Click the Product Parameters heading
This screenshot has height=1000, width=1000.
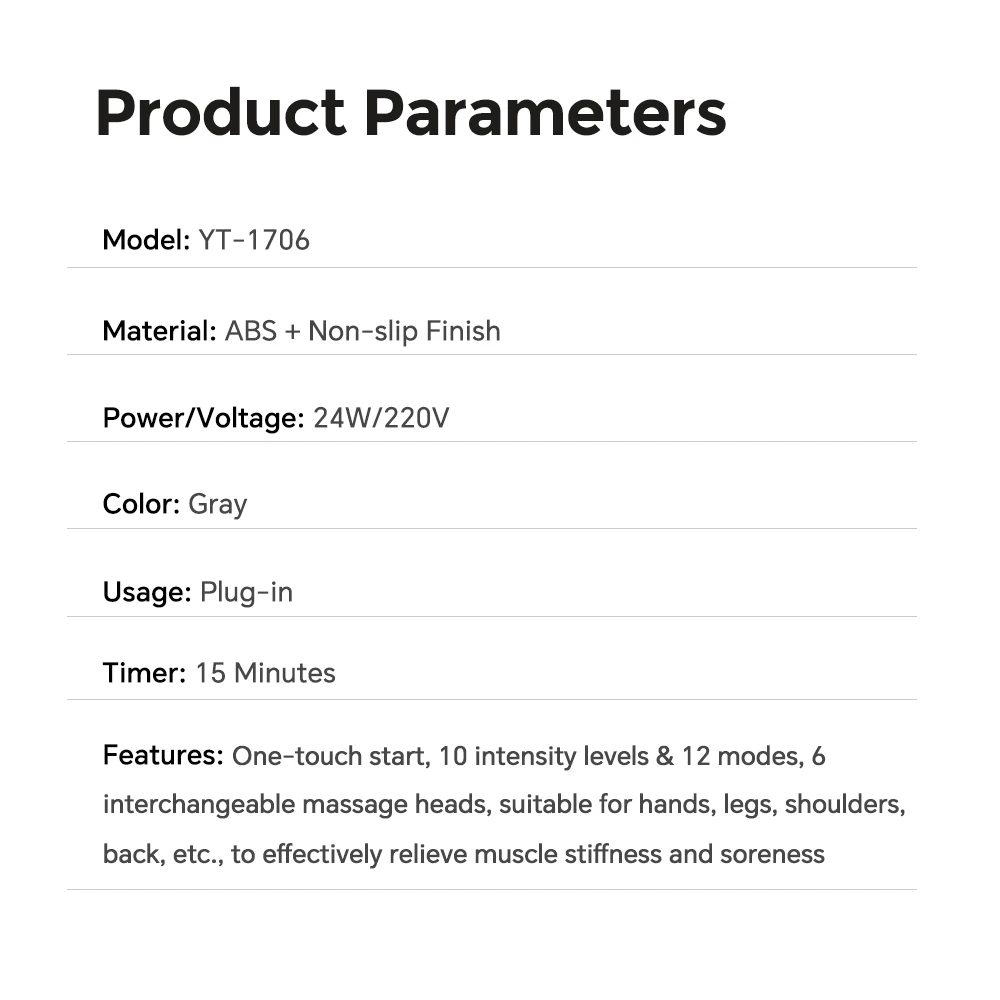pos(411,113)
